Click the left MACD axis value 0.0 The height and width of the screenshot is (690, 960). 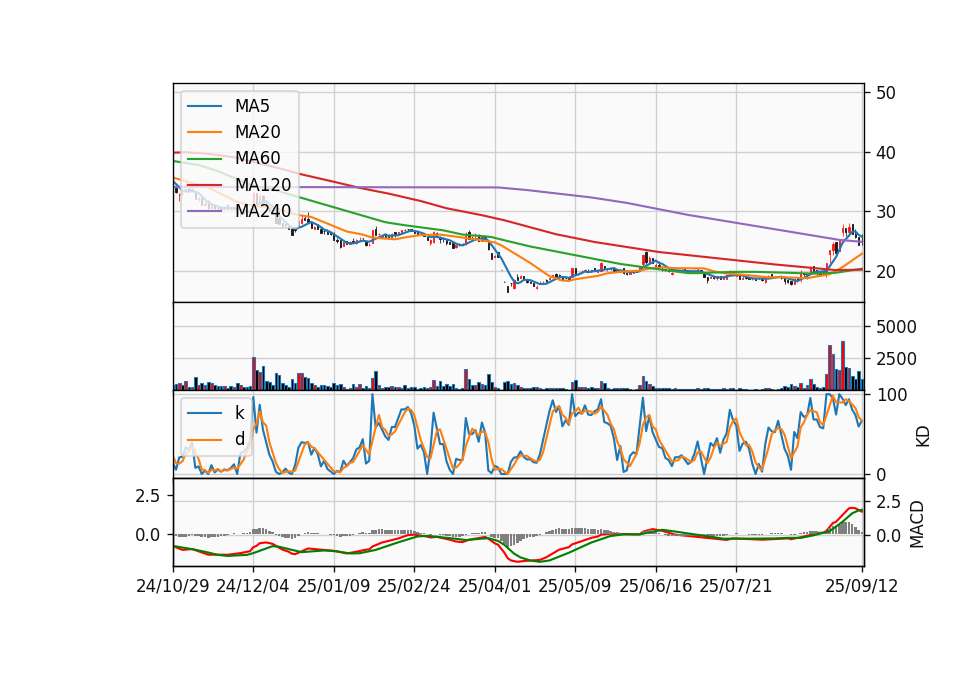pyautogui.click(x=148, y=535)
